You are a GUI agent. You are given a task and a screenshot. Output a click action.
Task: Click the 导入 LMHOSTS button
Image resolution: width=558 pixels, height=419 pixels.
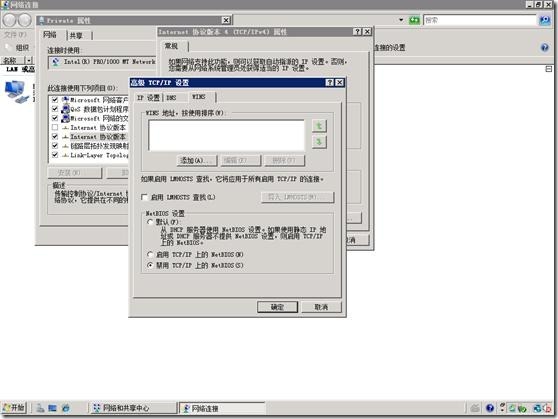[x=297, y=197]
